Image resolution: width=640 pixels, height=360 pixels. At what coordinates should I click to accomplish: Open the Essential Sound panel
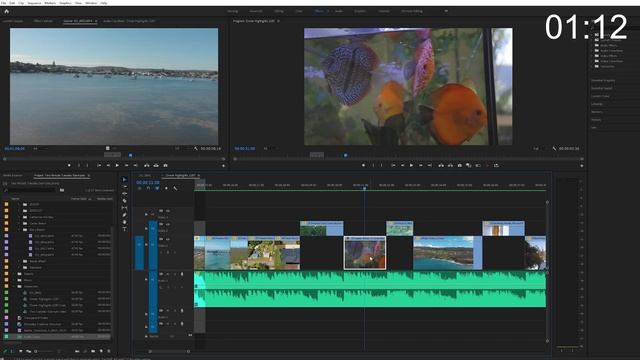(602, 88)
